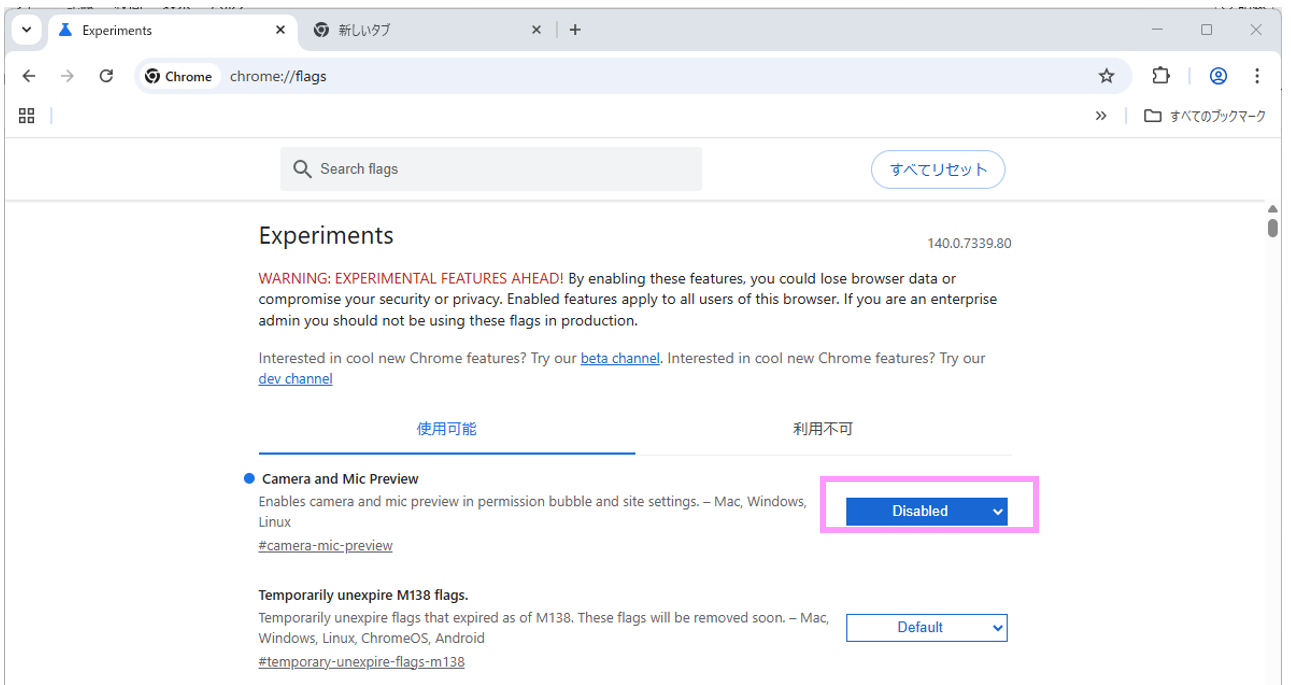Open the apps grid in bookmarks bar

[27, 116]
